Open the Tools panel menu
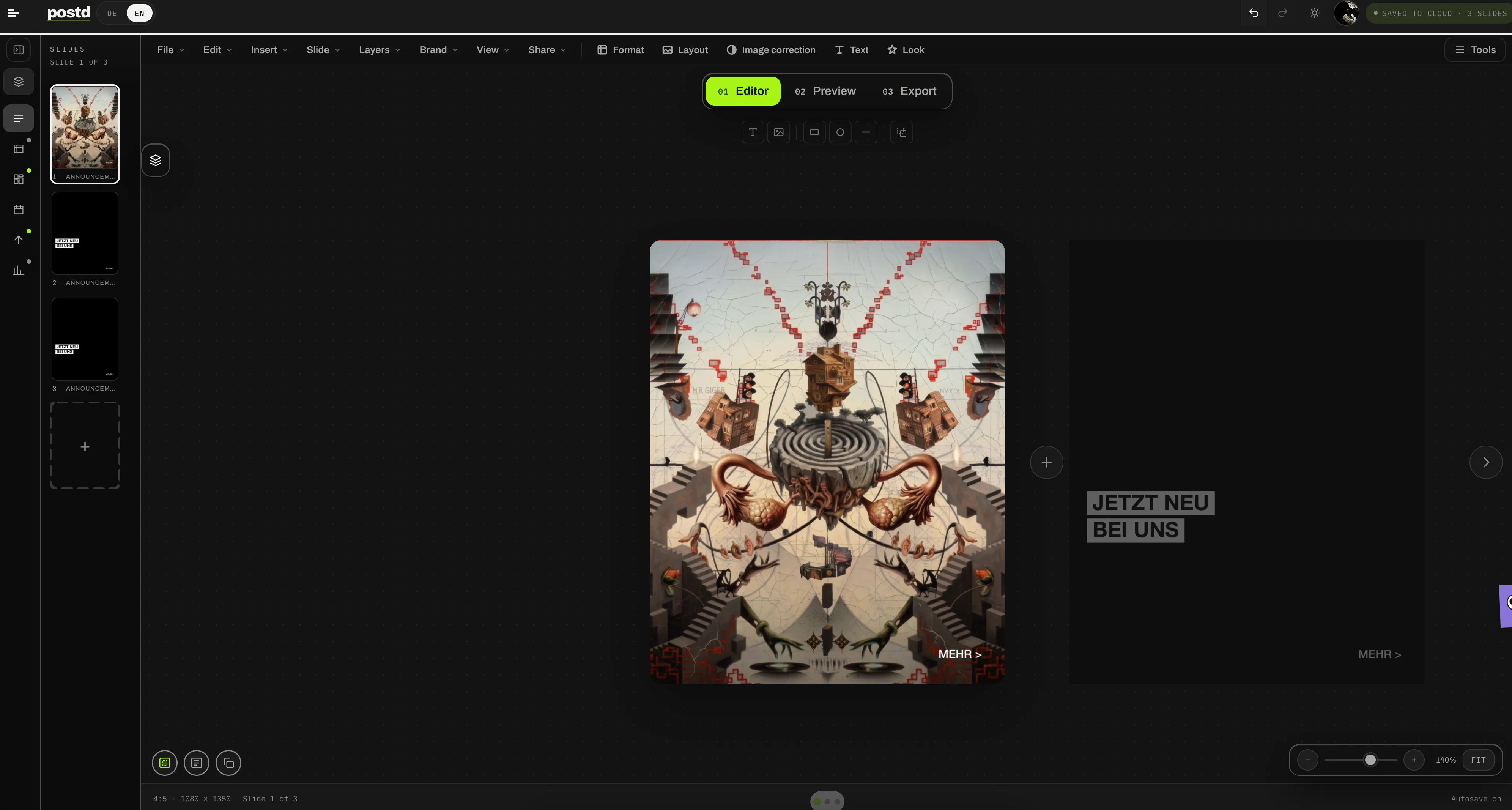This screenshot has height=810, width=1512. coord(1475,50)
